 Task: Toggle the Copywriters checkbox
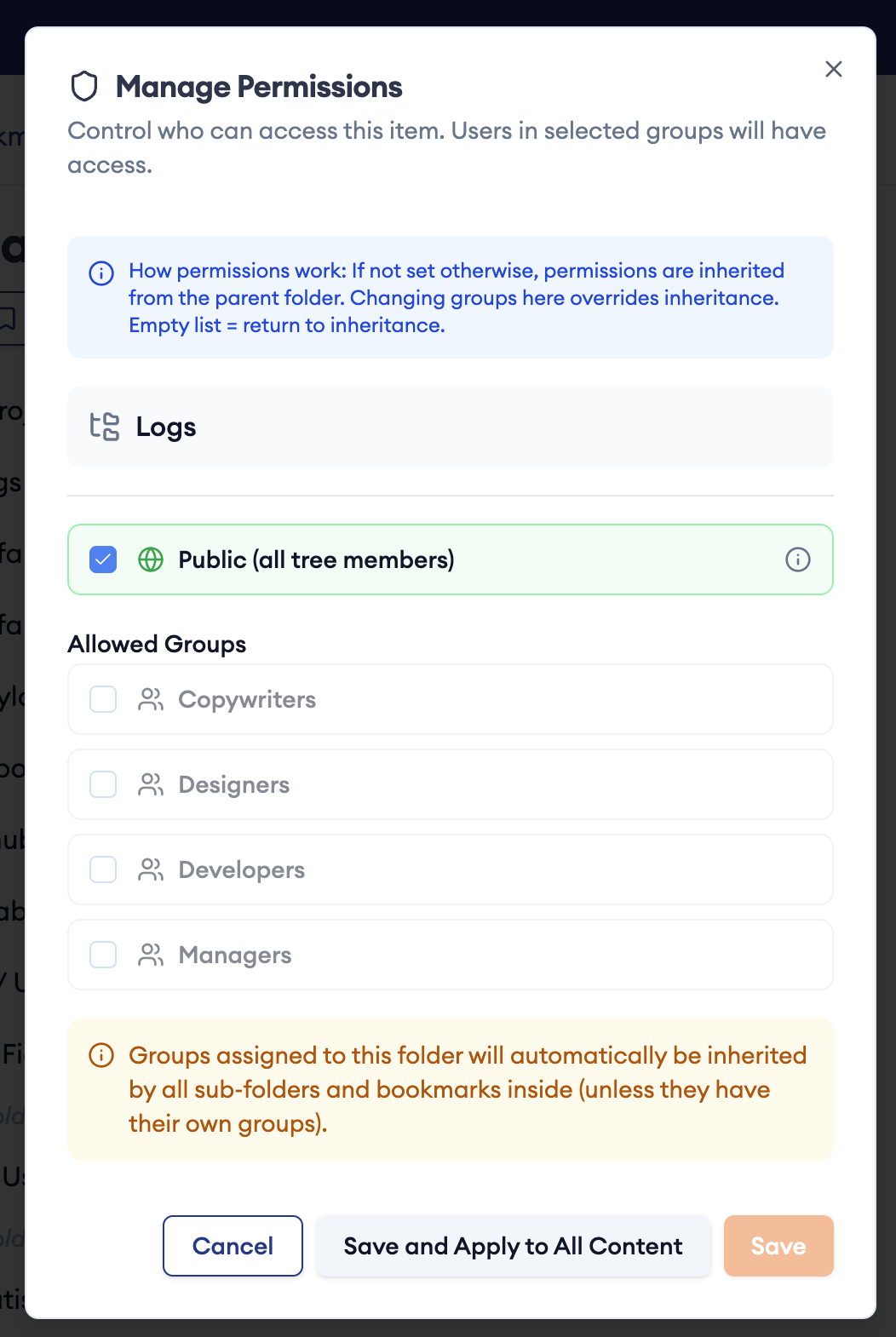(102, 699)
